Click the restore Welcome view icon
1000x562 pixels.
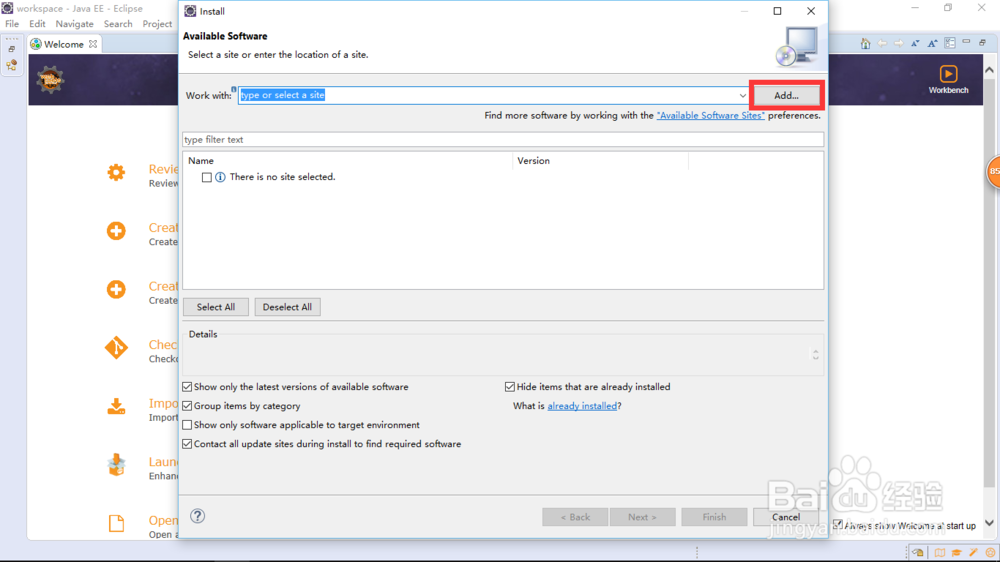coord(983,43)
